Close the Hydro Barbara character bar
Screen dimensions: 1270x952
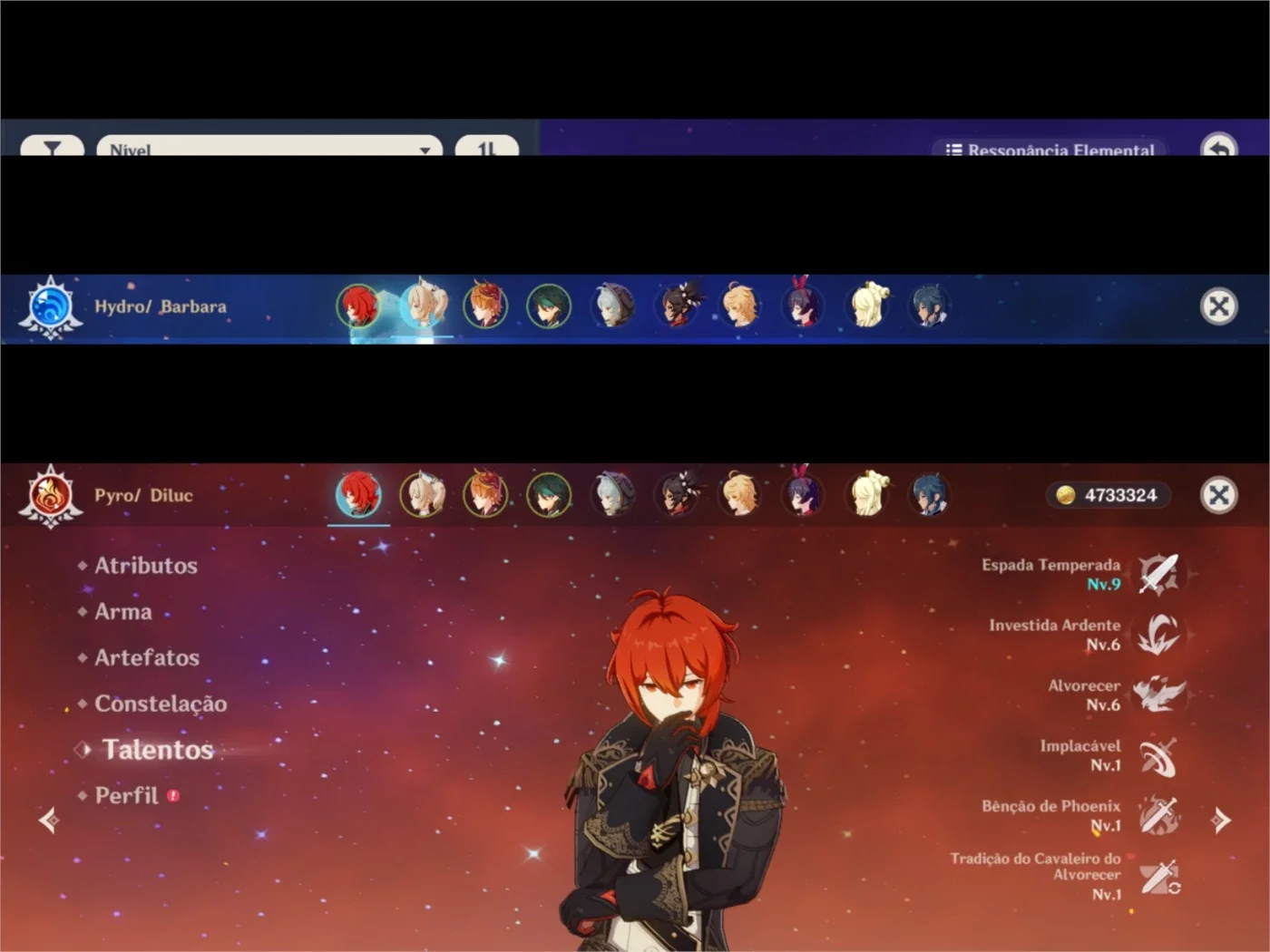click(1219, 306)
